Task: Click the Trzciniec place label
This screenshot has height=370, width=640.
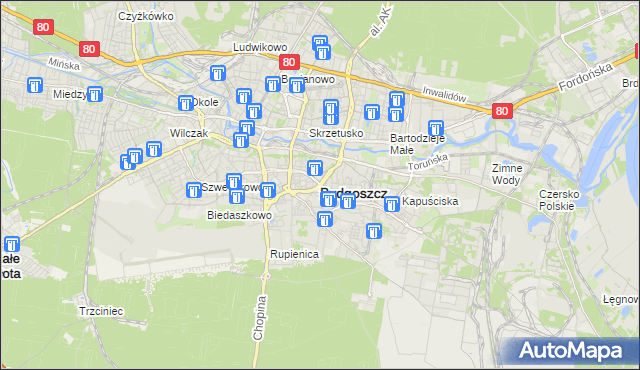Action: 101,312
